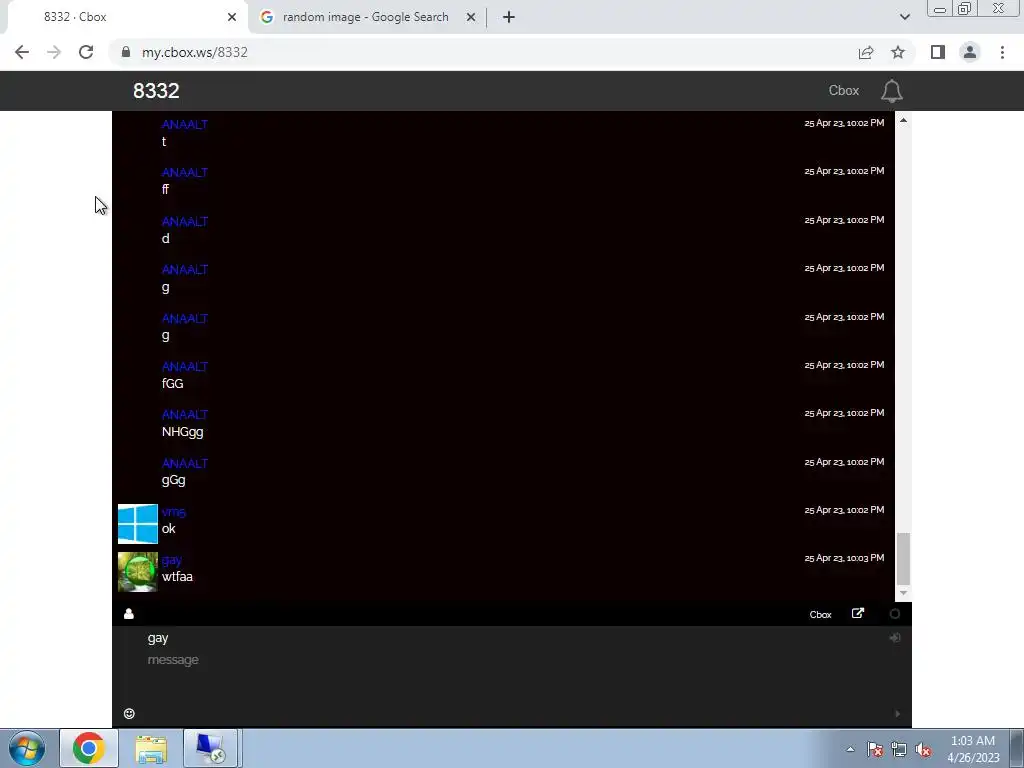Click the network tray icon
This screenshot has height=768, width=1024.
[x=899, y=750]
